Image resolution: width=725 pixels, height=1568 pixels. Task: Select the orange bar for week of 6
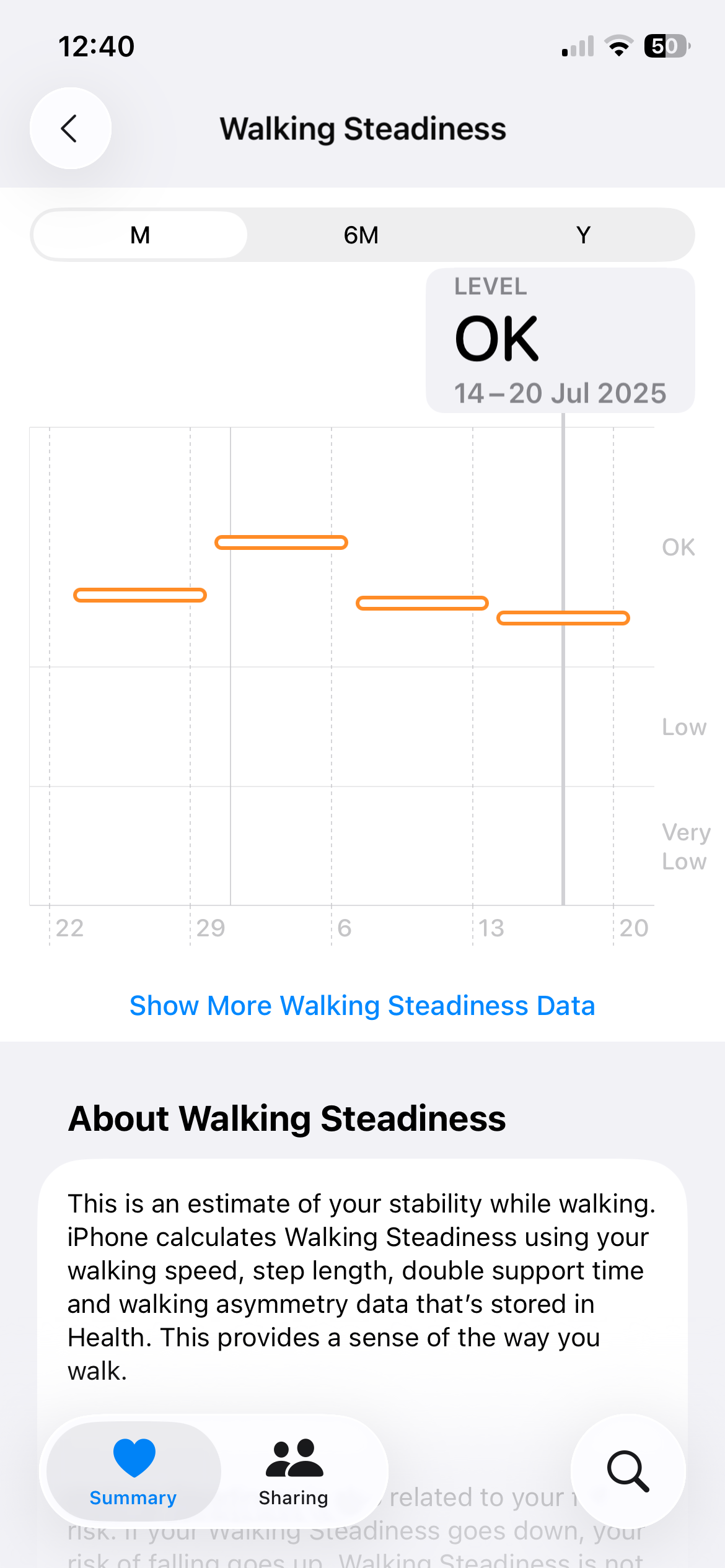(x=422, y=603)
